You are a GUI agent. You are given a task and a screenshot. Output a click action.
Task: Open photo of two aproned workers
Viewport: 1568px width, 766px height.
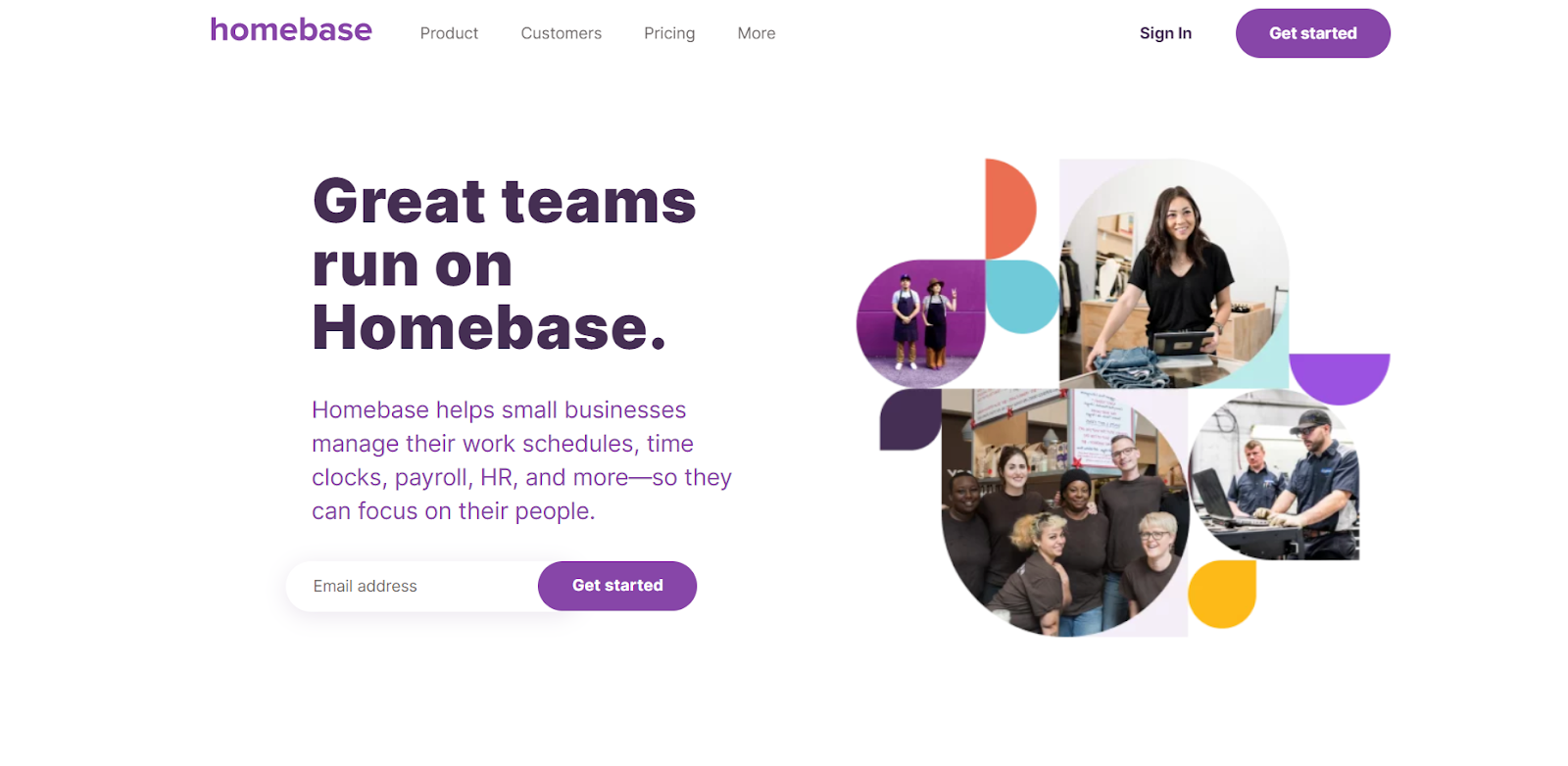(920, 324)
